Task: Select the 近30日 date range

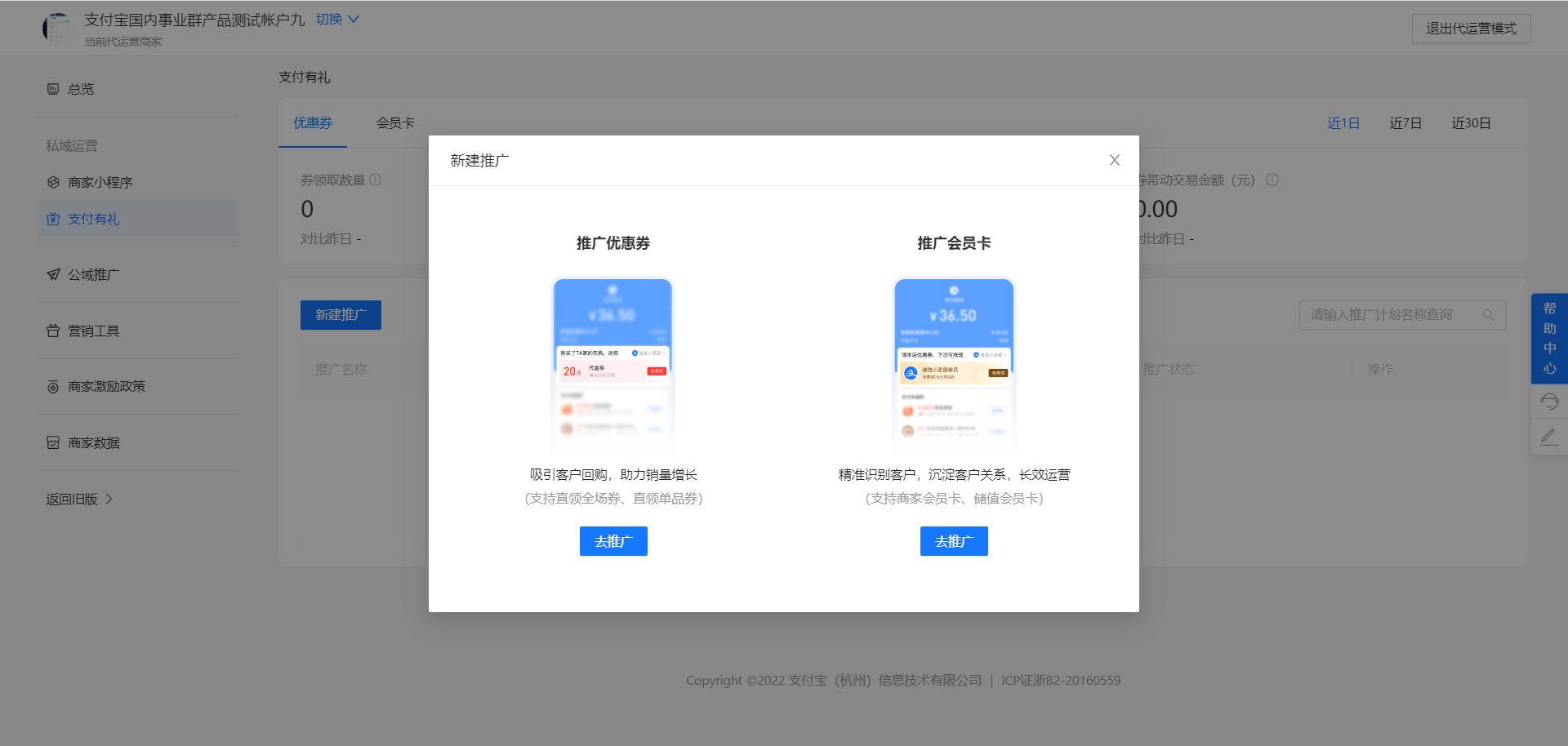Action: click(x=1471, y=123)
